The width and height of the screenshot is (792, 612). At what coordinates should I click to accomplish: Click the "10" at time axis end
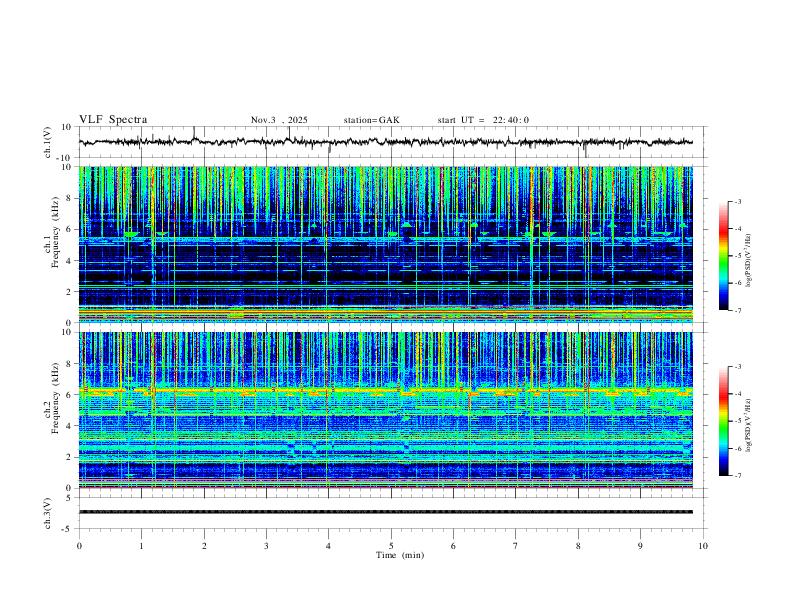pyautogui.click(x=703, y=546)
